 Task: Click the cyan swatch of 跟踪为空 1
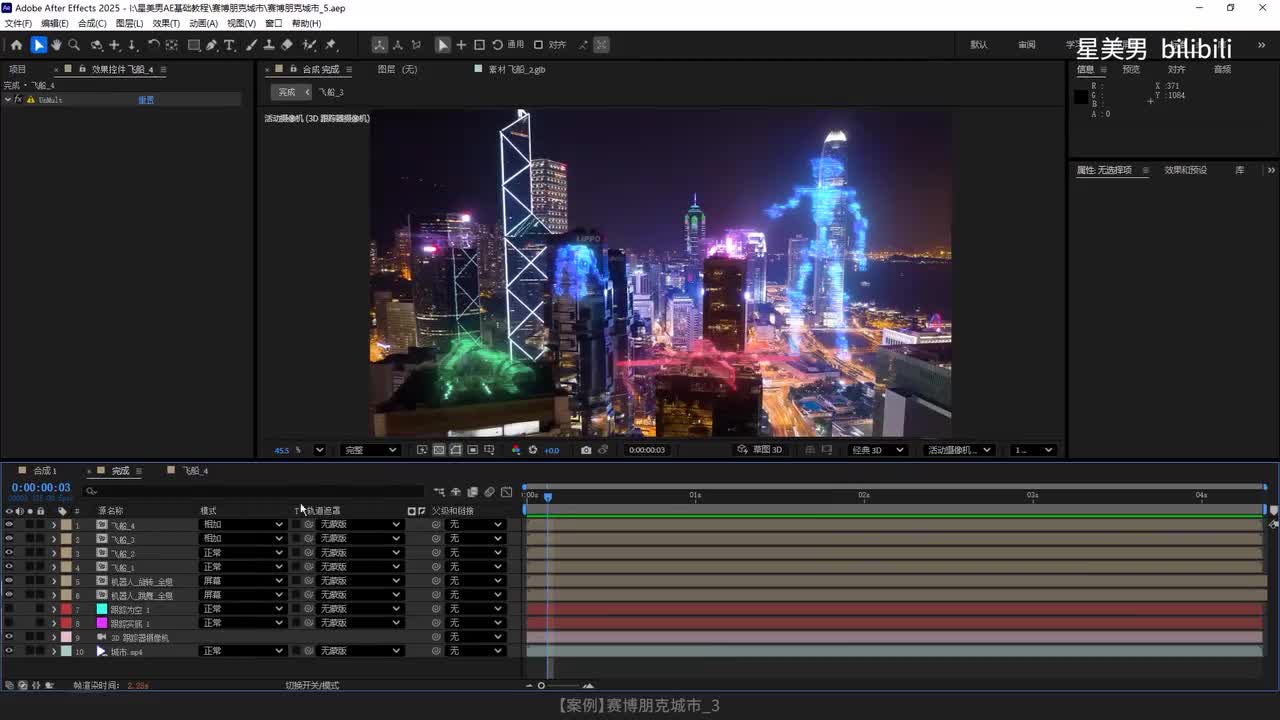click(102, 609)
